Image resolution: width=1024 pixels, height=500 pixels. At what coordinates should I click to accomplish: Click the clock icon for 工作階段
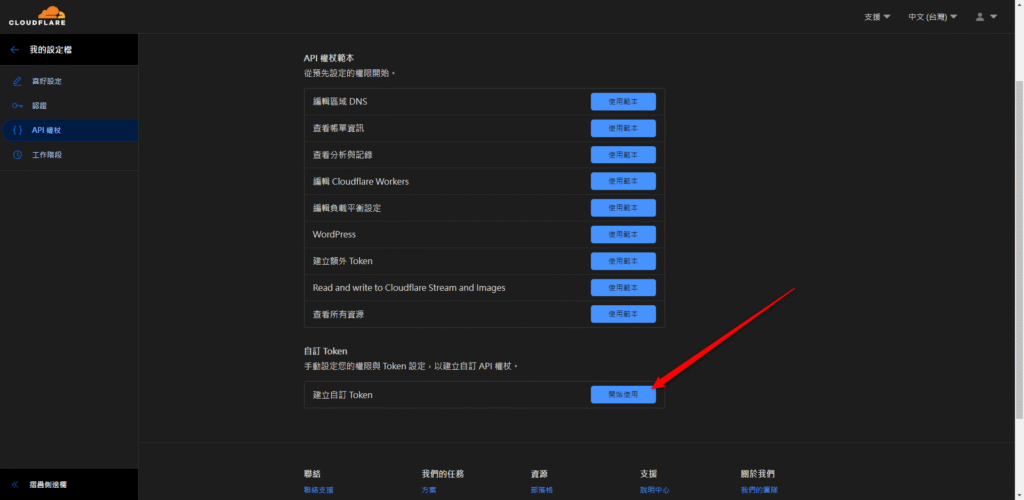point(17,155)
